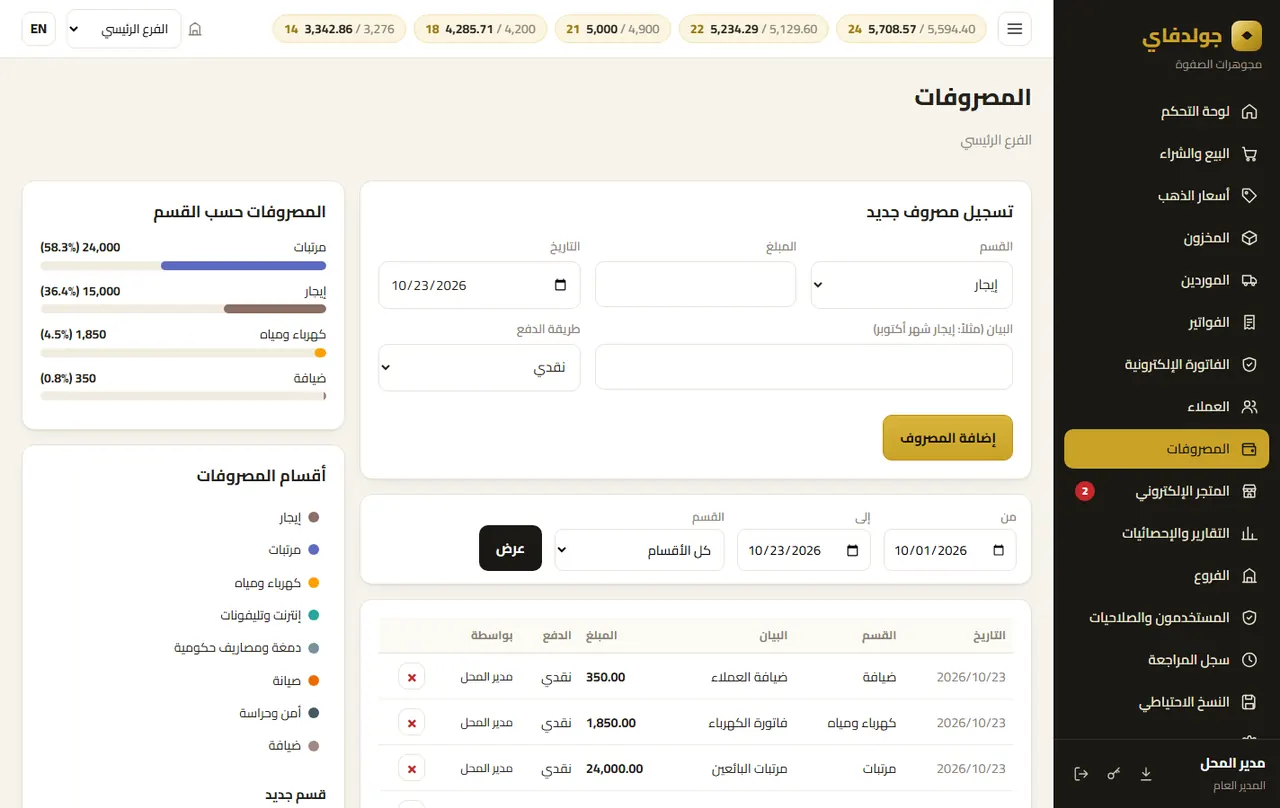
Task: Click the كهرباء ومياه 1,850 bar row
Action: (x=183, y=342)
